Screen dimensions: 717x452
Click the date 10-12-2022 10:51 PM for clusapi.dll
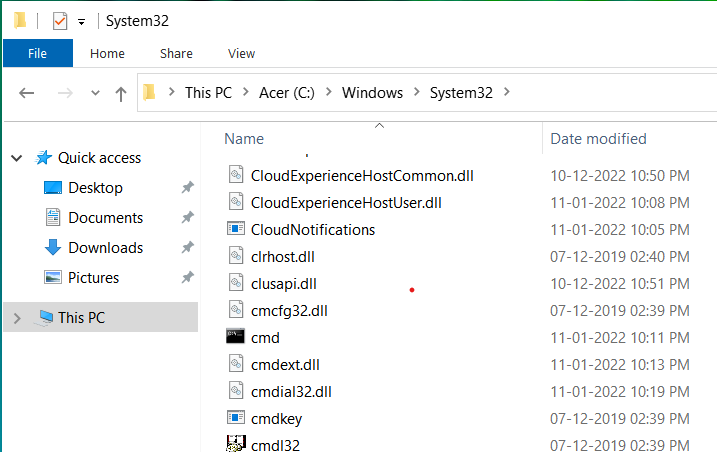click(x=620, y=284)
